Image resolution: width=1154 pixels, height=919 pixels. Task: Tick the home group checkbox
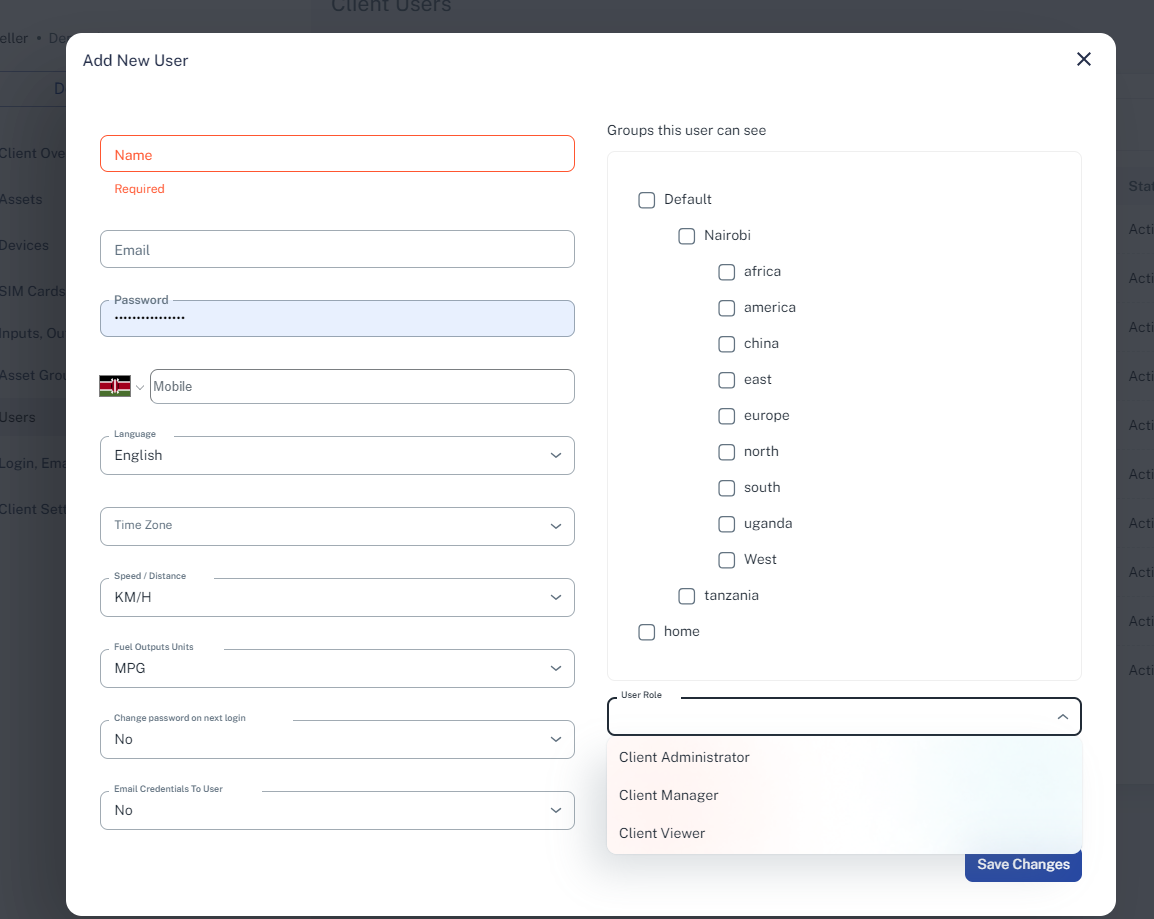(x=646, y=631)
